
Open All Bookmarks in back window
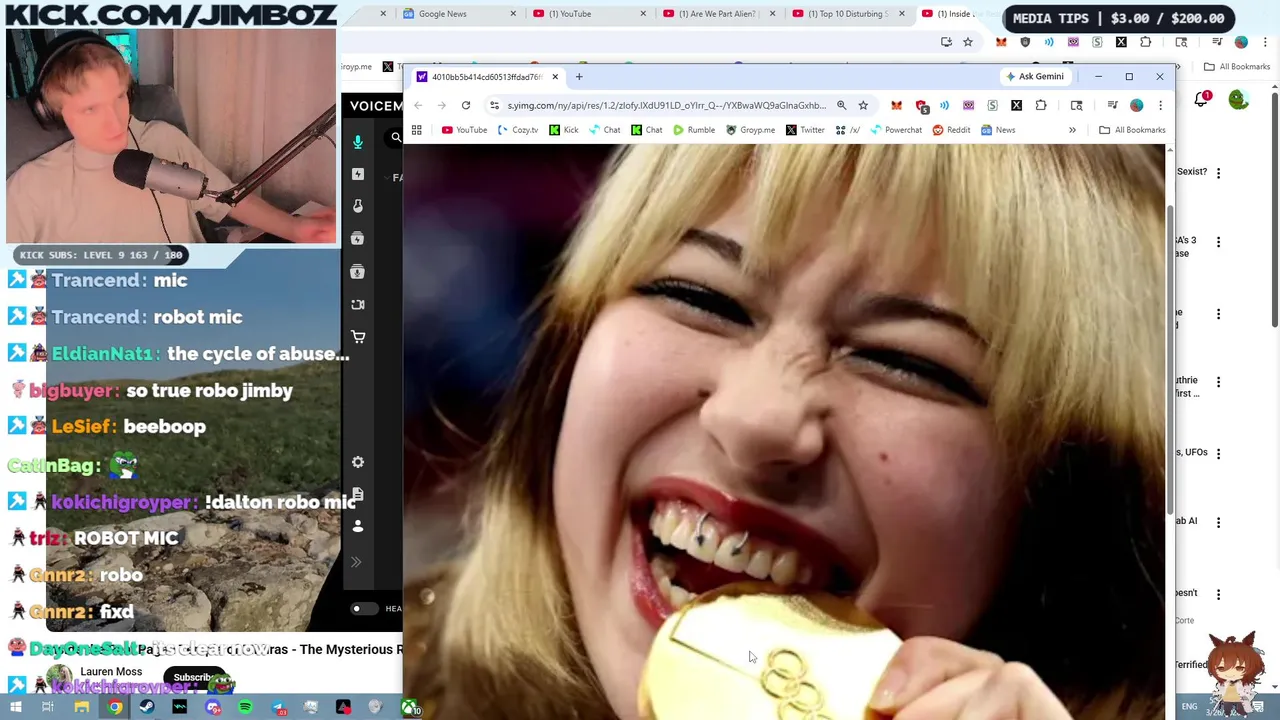tap(1237, 67)
